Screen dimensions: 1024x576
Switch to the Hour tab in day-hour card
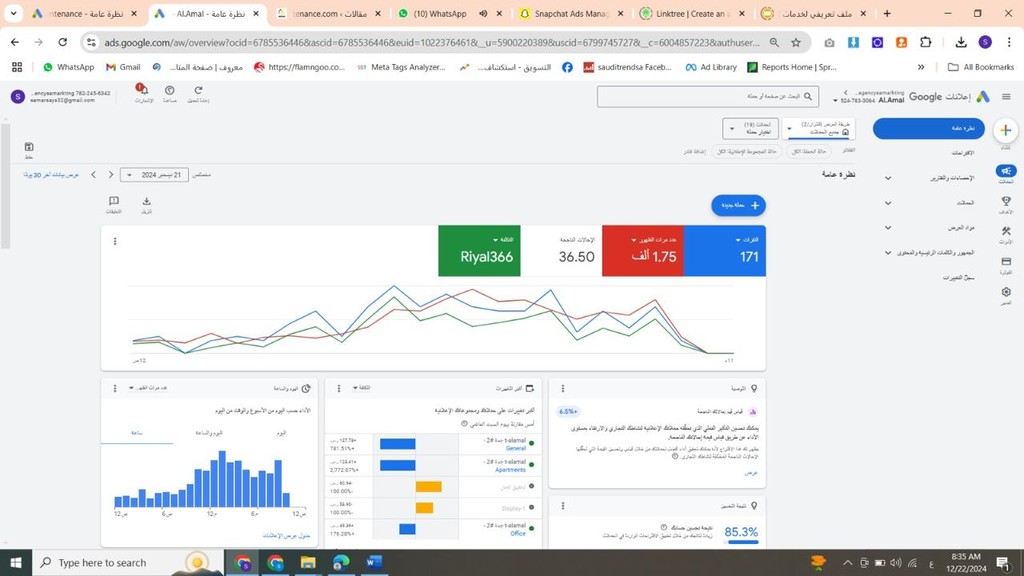coord(136,433)
